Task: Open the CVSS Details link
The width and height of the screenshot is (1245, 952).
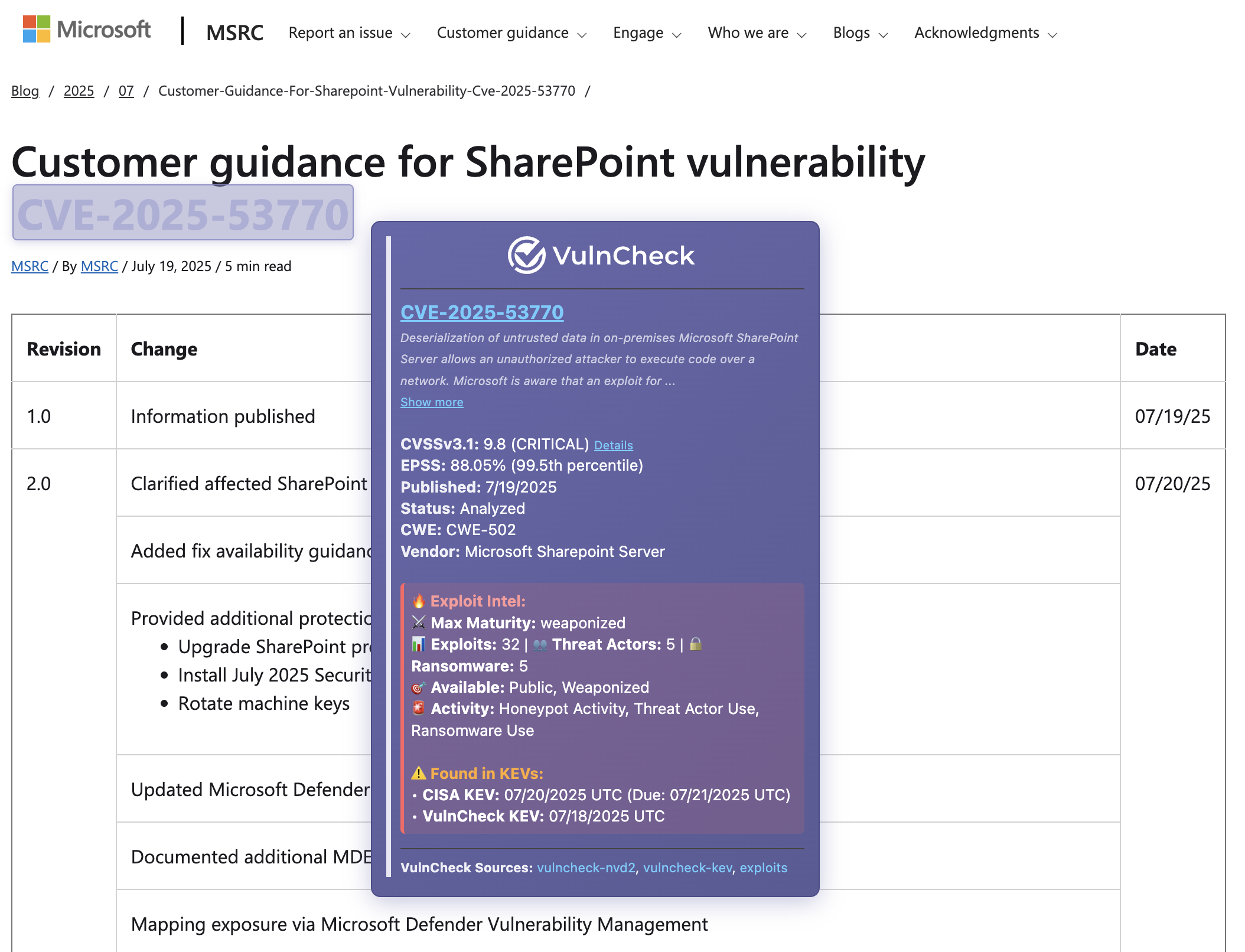Action: point(614,445)
